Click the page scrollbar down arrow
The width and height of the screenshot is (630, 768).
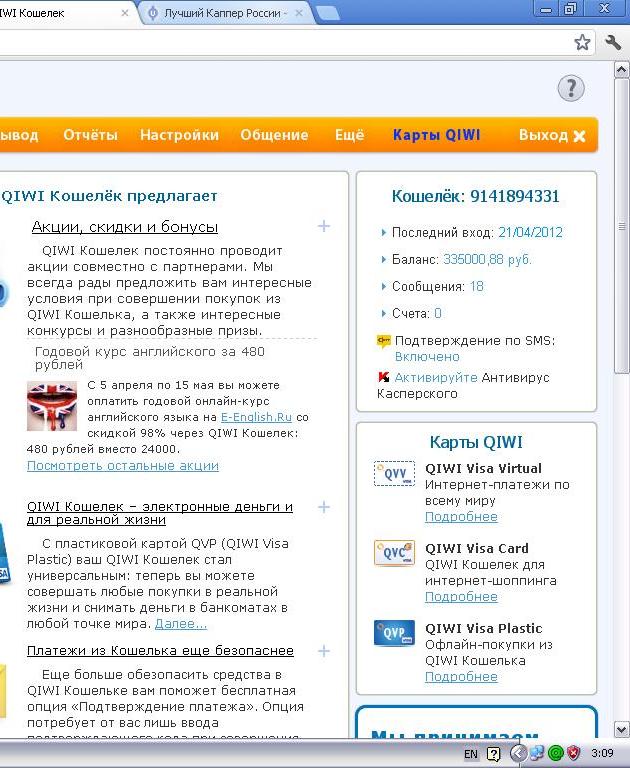click(x=622, y=730)
